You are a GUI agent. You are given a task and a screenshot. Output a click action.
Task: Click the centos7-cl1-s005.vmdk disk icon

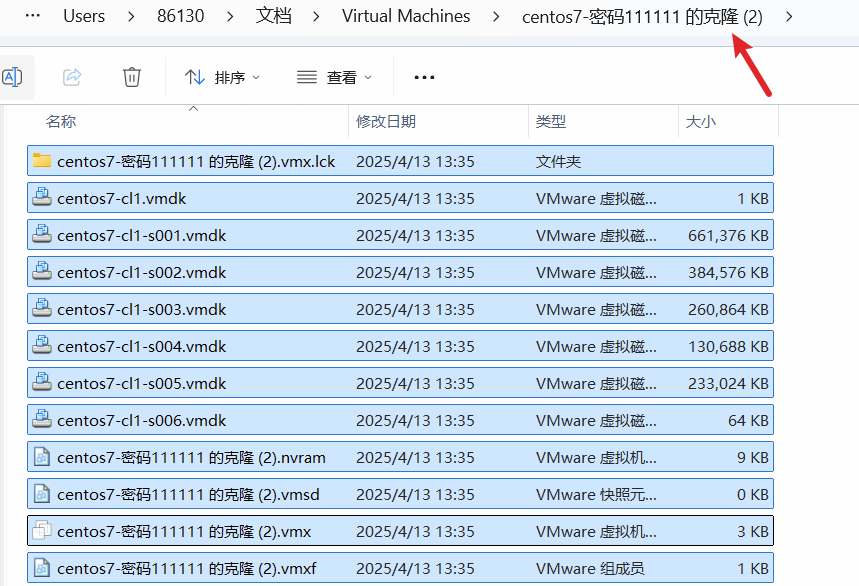click(42, 382)
